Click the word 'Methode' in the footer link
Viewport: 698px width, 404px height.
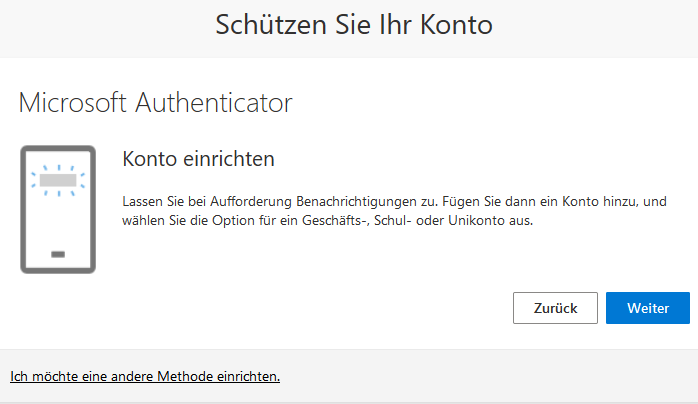(185, 376)
